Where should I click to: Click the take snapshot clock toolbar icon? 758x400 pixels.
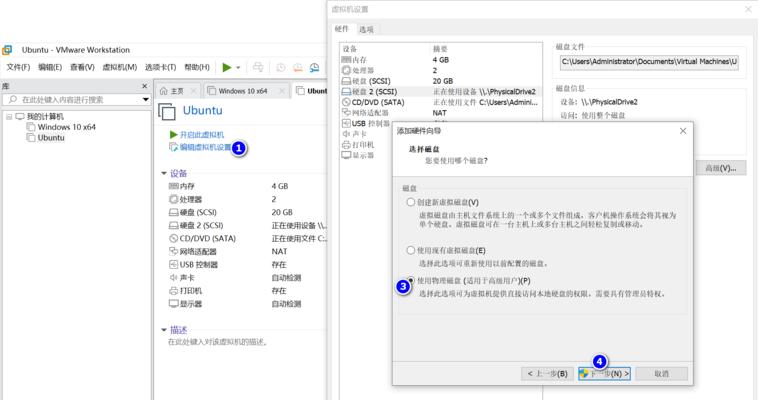click(281, 68)
